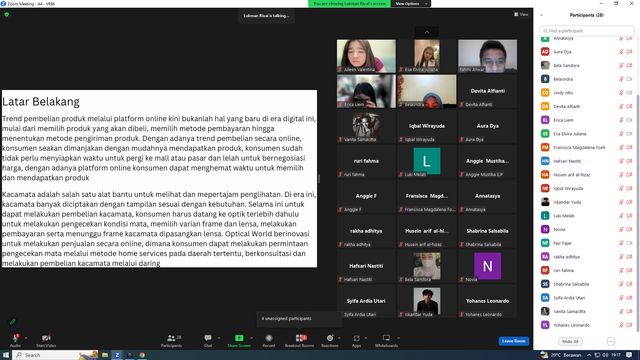Select Novia's tile with letter N

pyautogui.click(x=487, y=266)
